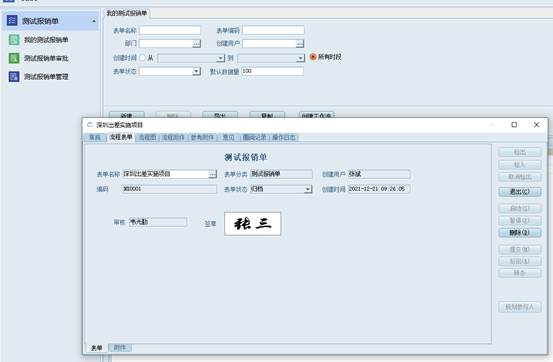This screenshot has width=553, height=362.
Task: Click the 创建时间 field showing 2021-12-21
Action: [x=379, y=189]
